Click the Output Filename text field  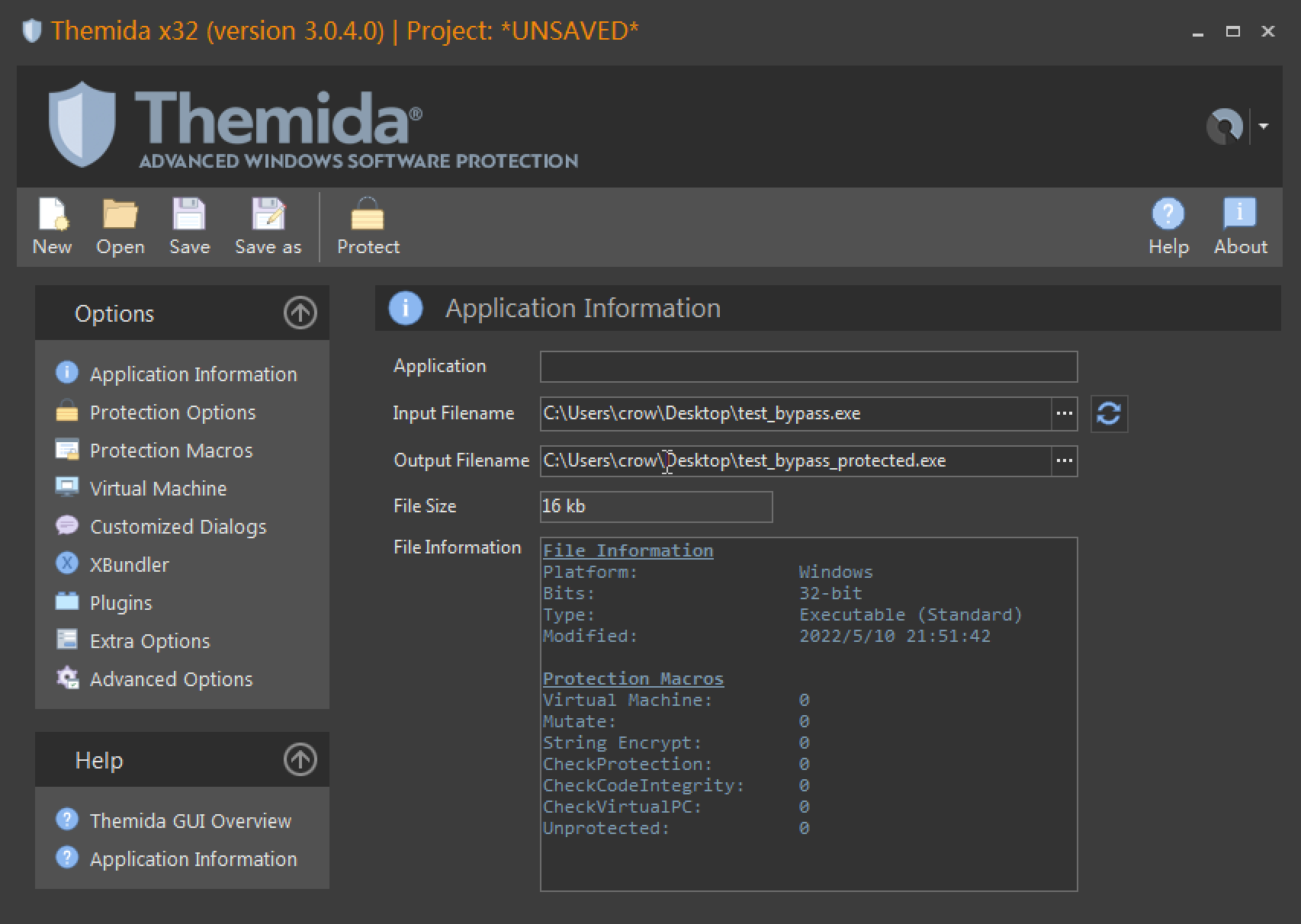point(795,460)
